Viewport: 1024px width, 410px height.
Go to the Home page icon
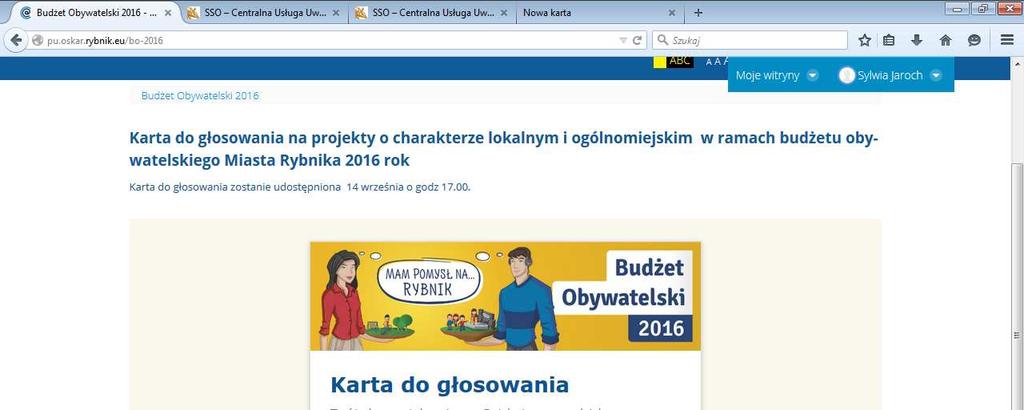[x=945, y=40]
